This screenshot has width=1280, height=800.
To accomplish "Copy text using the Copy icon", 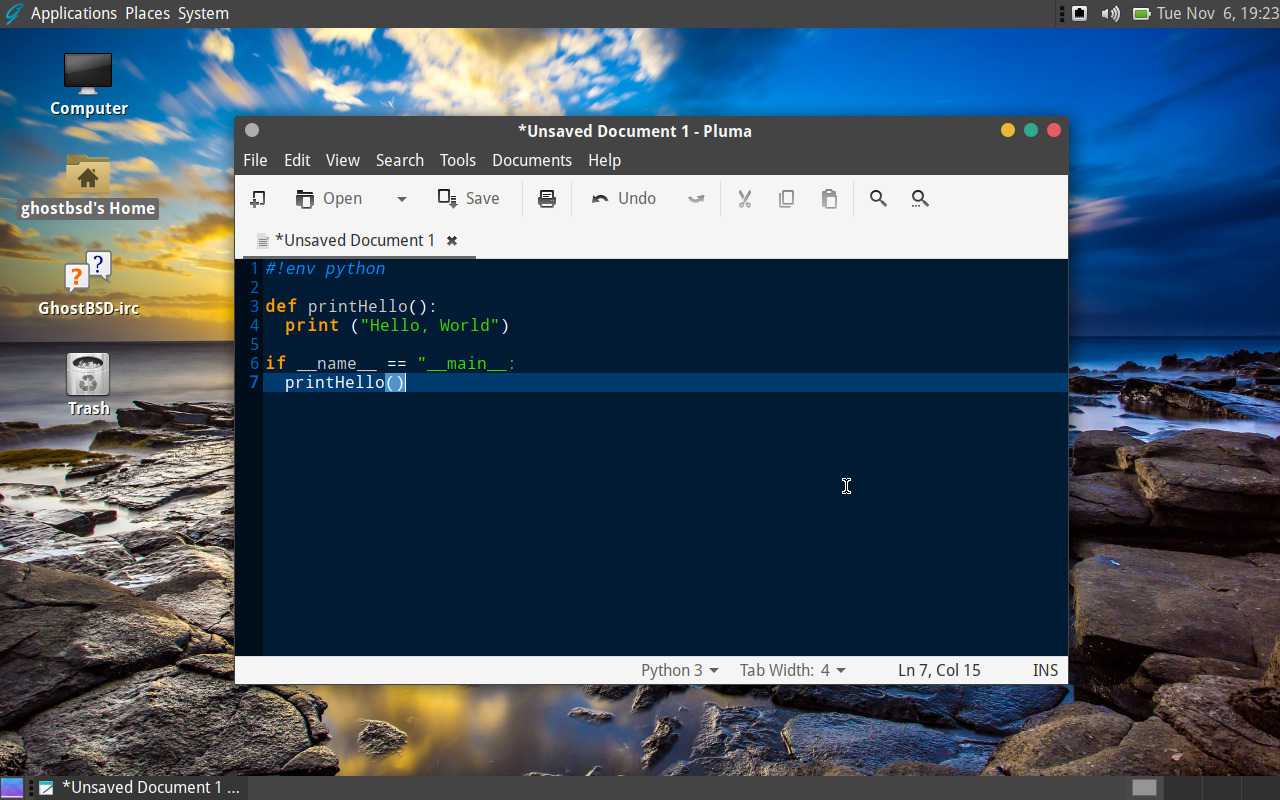I will click(x=786, y=198).
